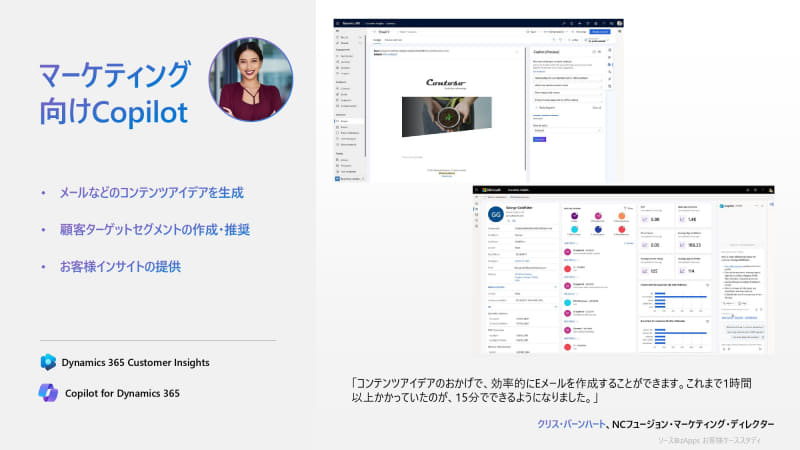Open the tone dropdown in the Copilot panel
Image resolution: width=800 pixels, height=450 pixels.
click(567, 131)
